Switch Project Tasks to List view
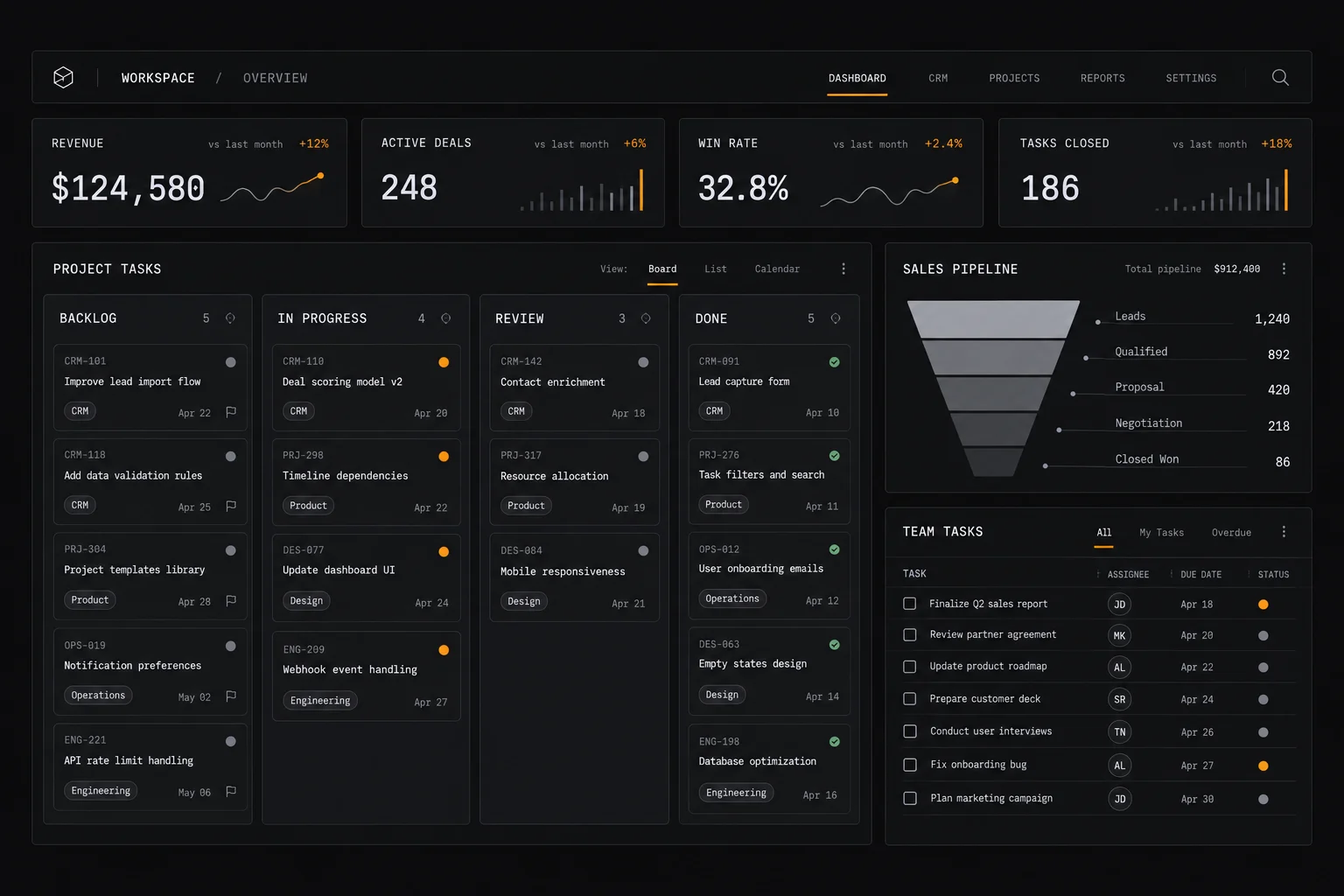 (x=716, y=269)
